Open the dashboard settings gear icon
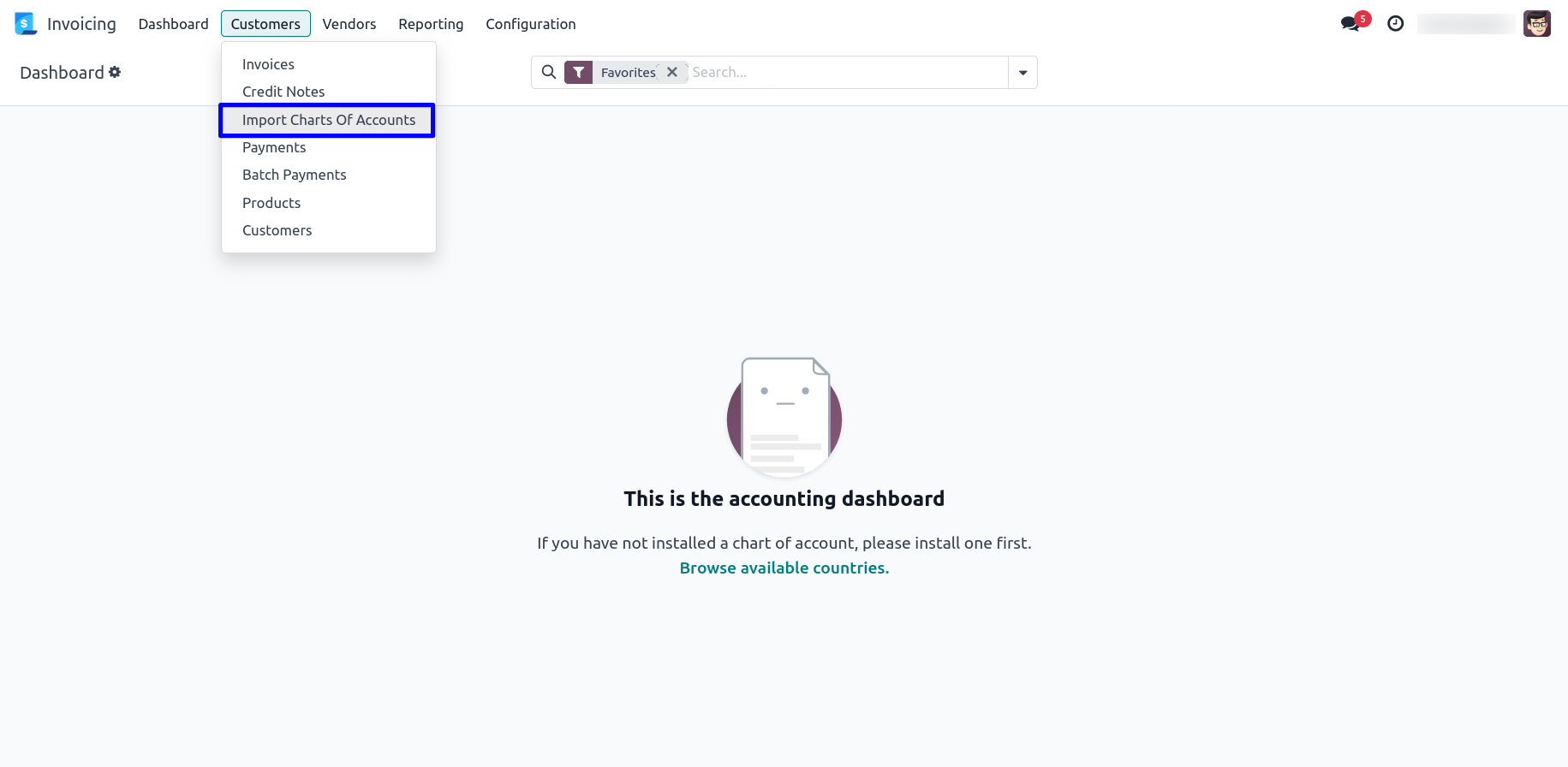1568x767 pixels. (x=115, y=73)
